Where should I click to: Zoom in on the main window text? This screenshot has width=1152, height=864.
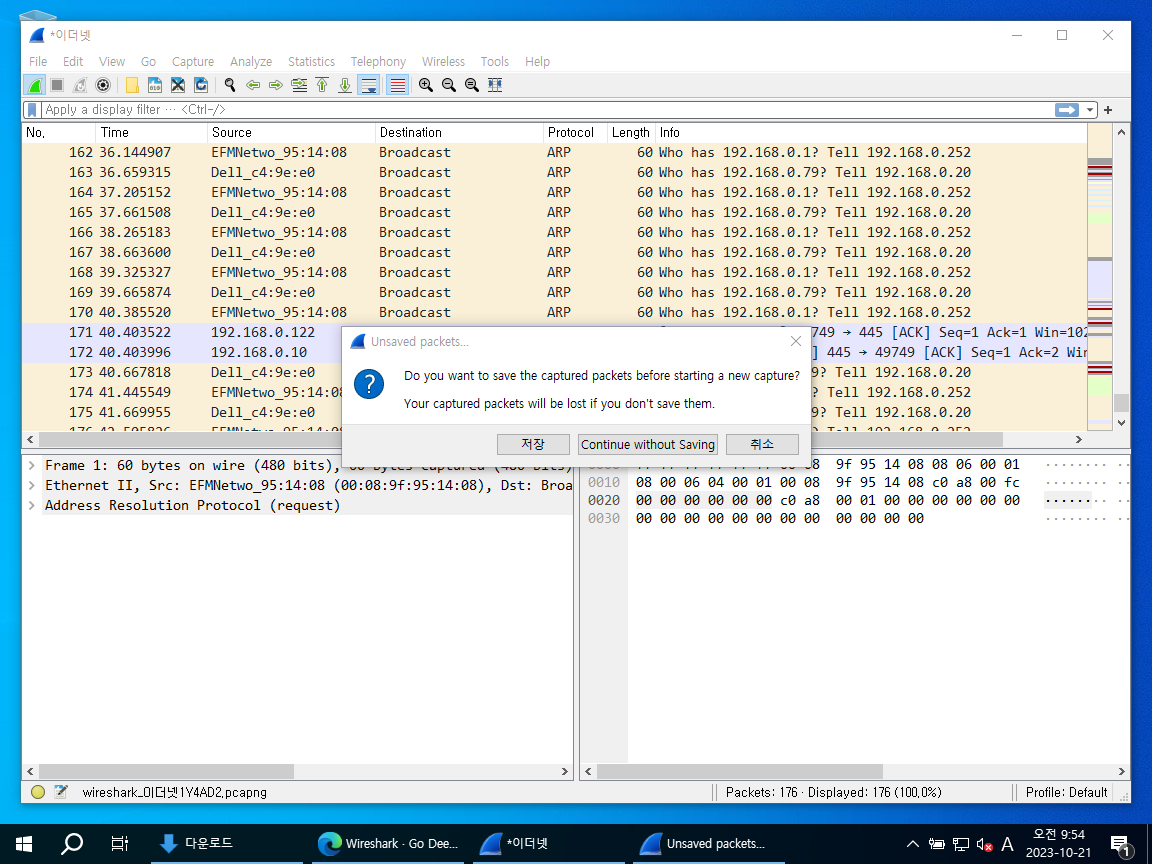coord(425,85)
